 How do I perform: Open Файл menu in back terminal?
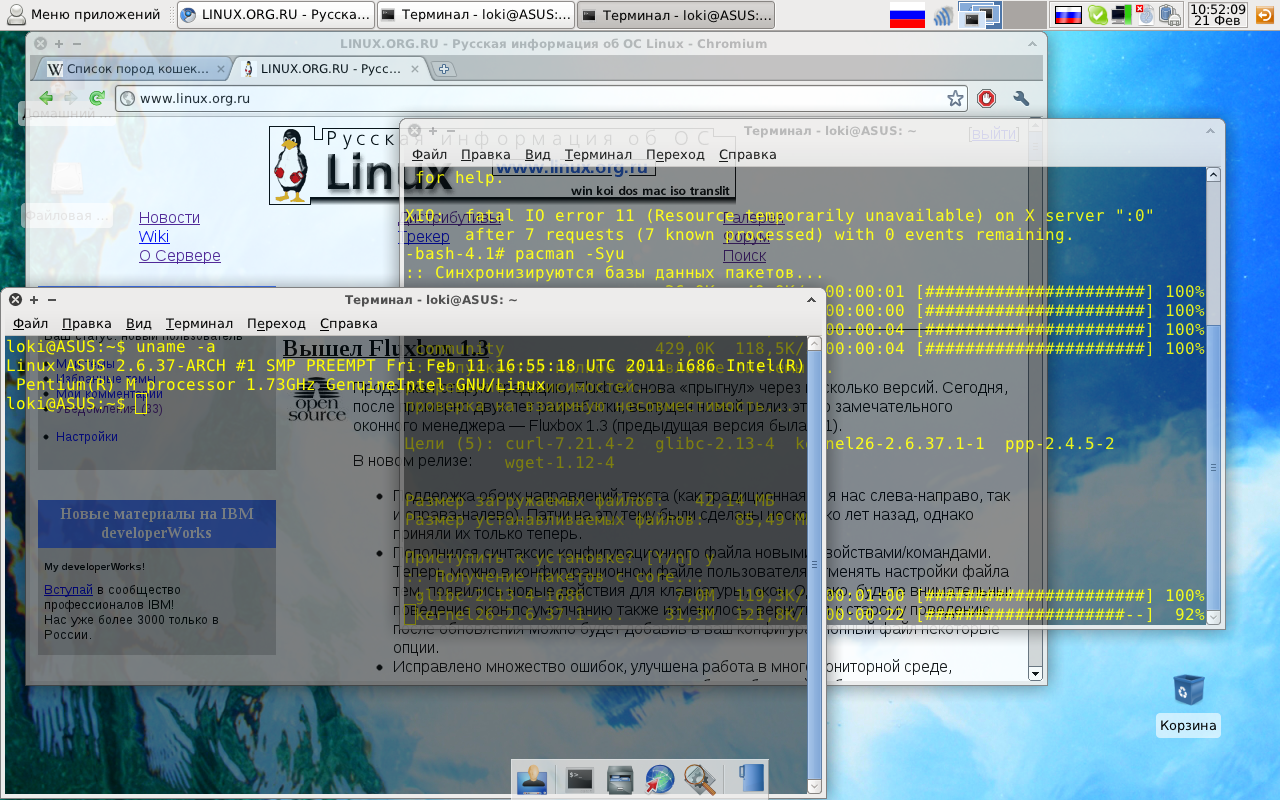point(429,154)
